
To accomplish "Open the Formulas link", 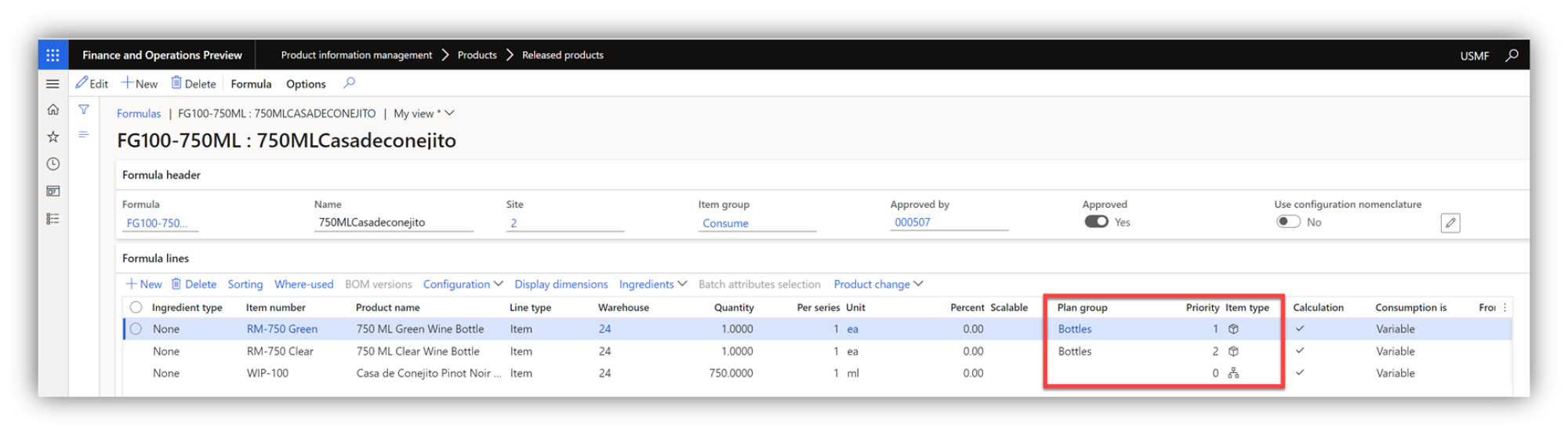I will click(x=139, y=114).
